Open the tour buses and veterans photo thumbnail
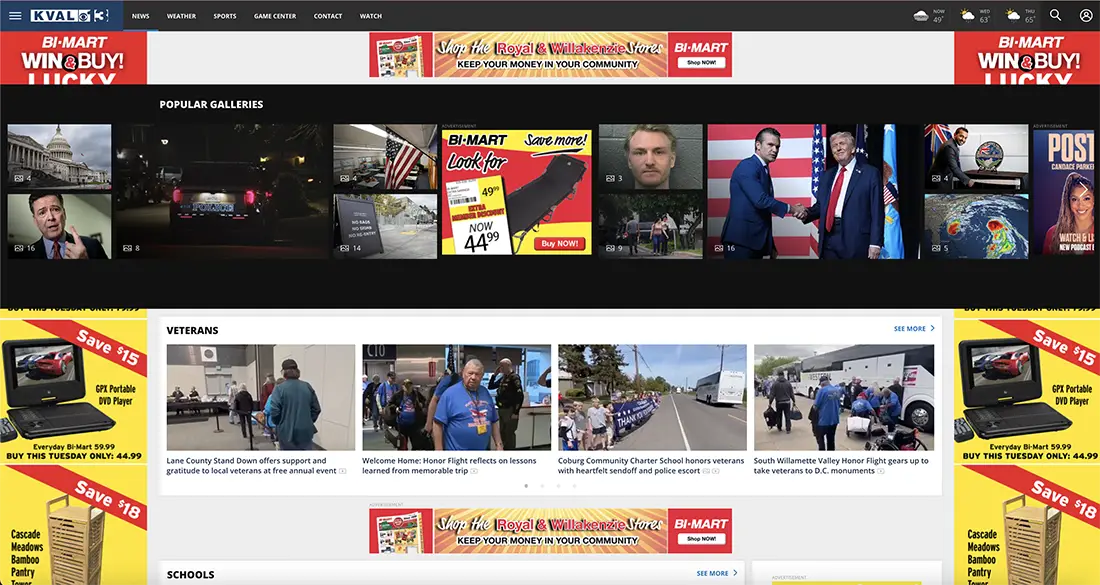 pos(844,397)
